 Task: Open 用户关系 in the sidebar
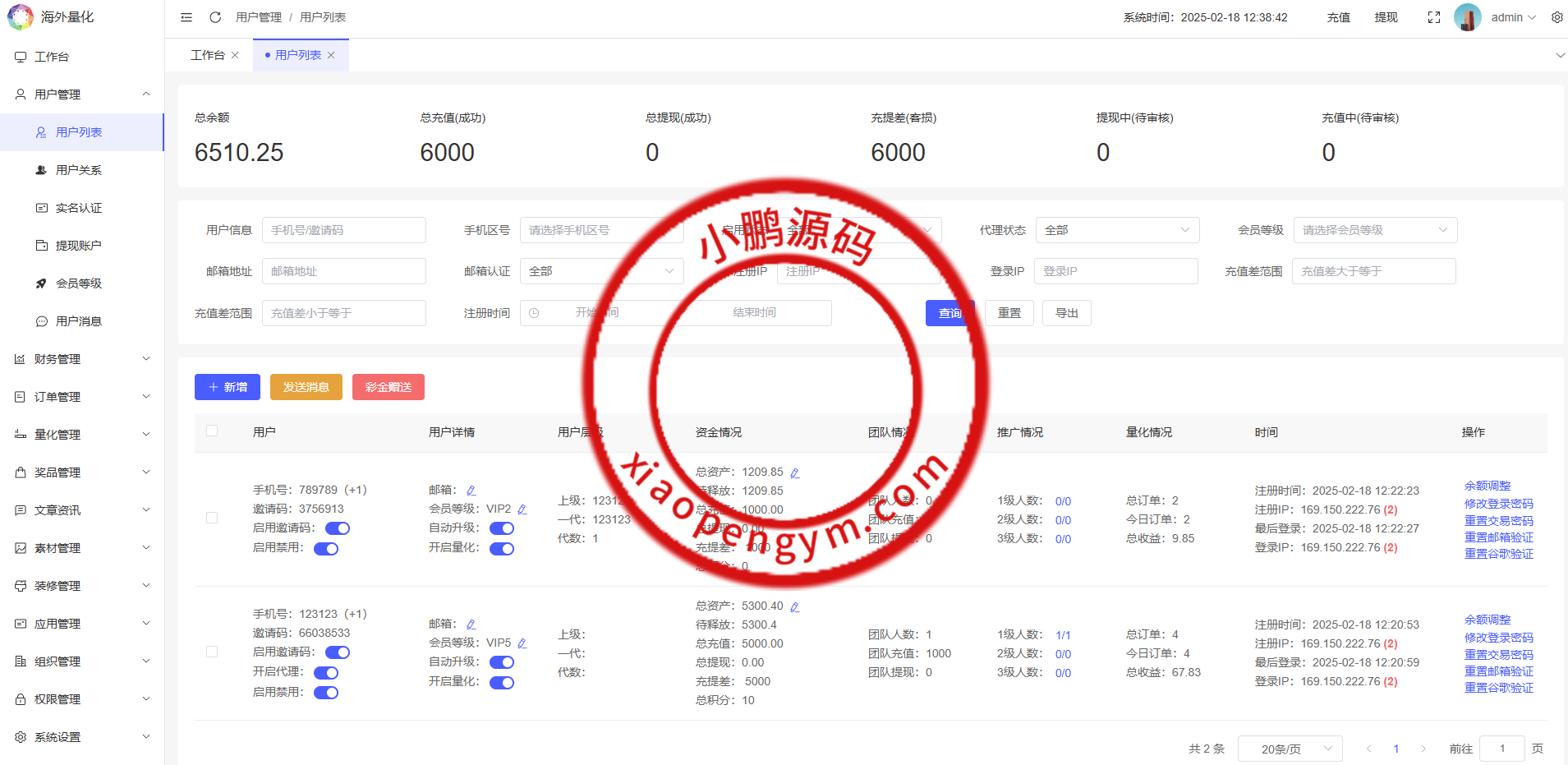[x=79, y=170]
